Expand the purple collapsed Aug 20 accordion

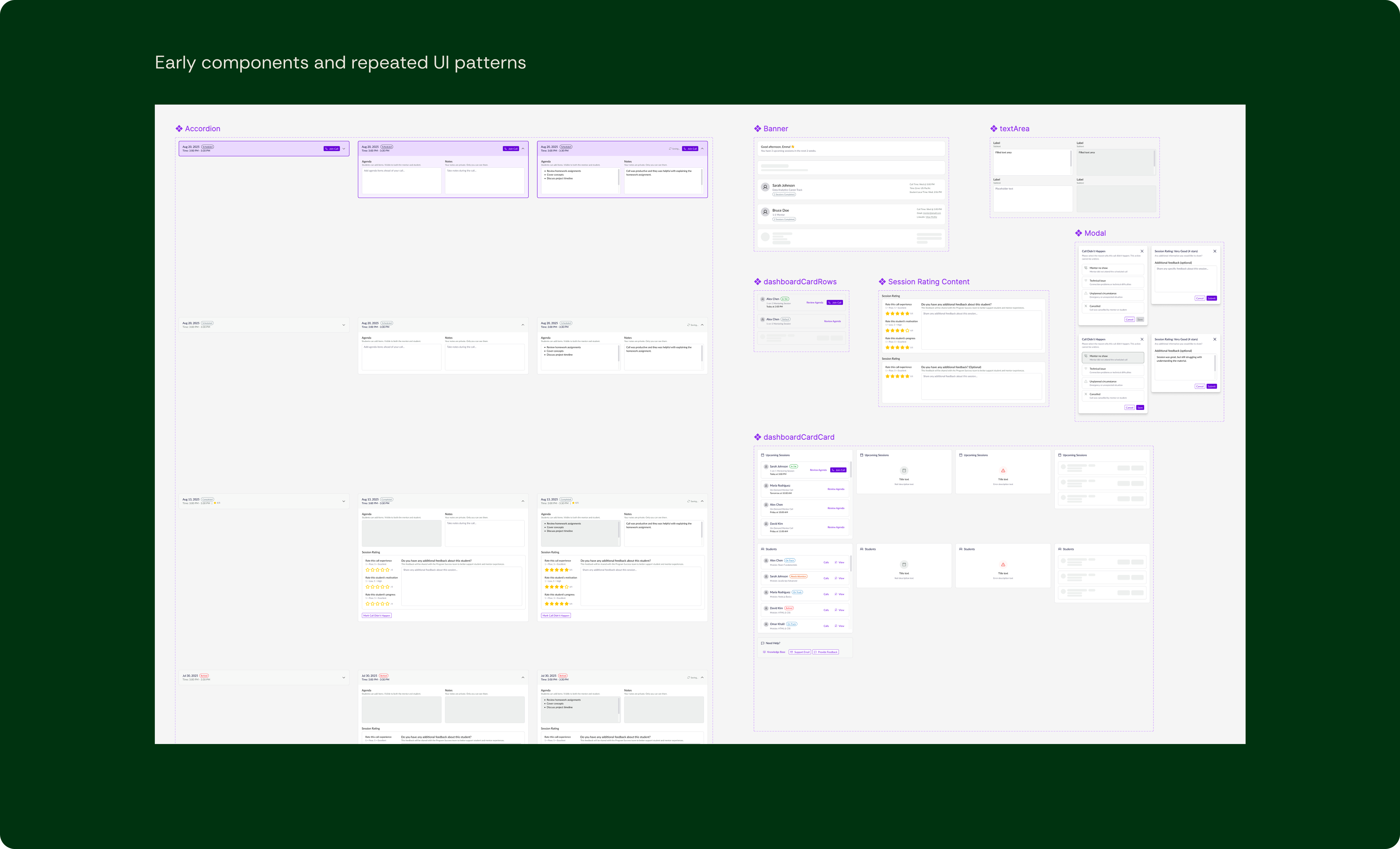click(x=344, y=149)
